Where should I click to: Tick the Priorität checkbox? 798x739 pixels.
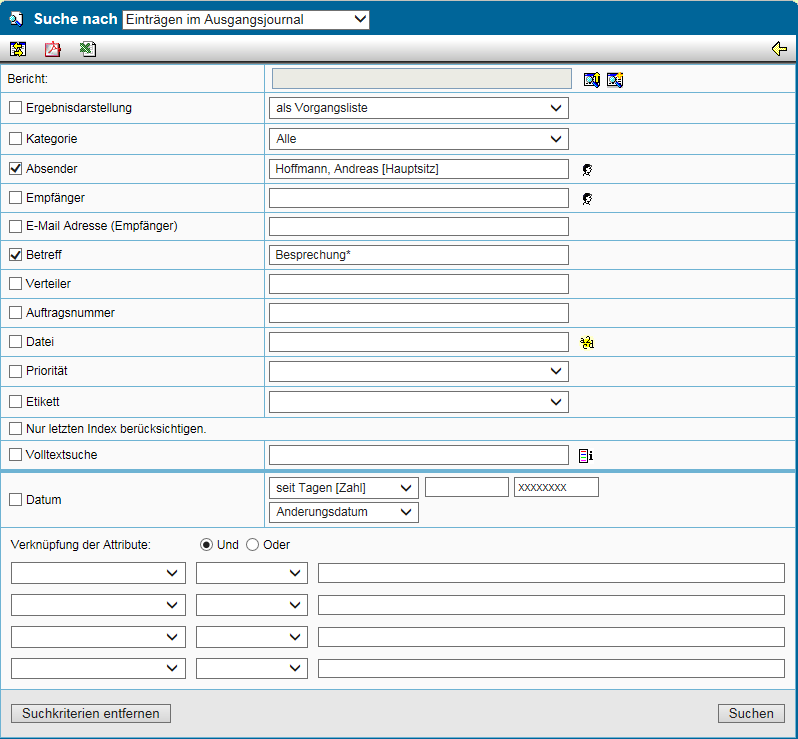16,371
